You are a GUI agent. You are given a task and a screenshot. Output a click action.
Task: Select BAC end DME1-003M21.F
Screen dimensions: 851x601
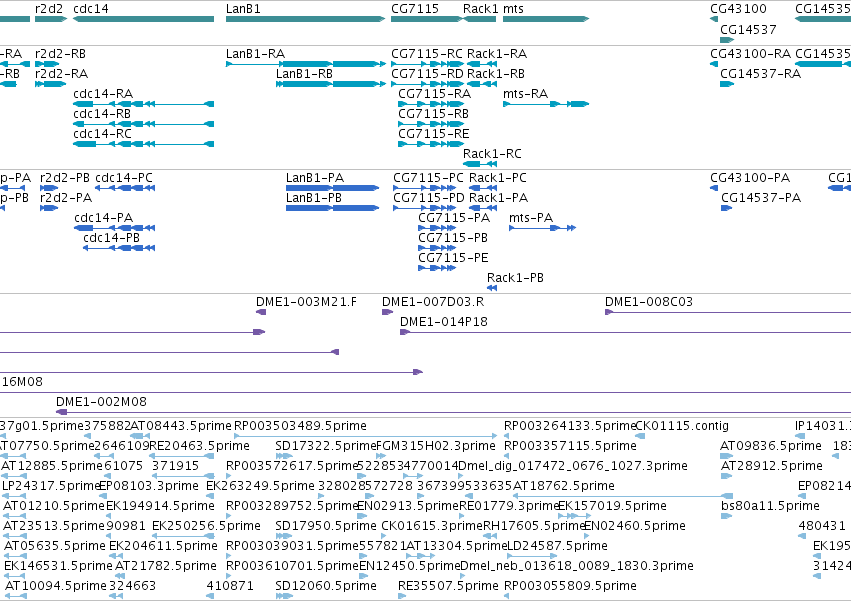[x=261, y=312]
